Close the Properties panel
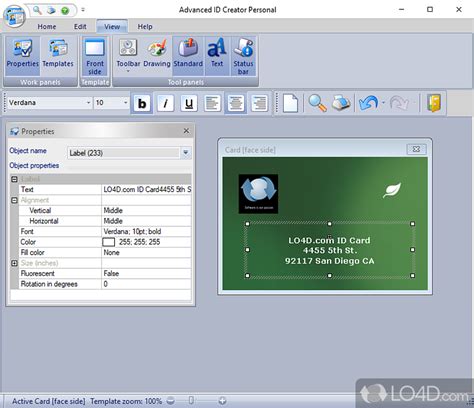The height and width of the screenshot is (408, 474). 186,131
